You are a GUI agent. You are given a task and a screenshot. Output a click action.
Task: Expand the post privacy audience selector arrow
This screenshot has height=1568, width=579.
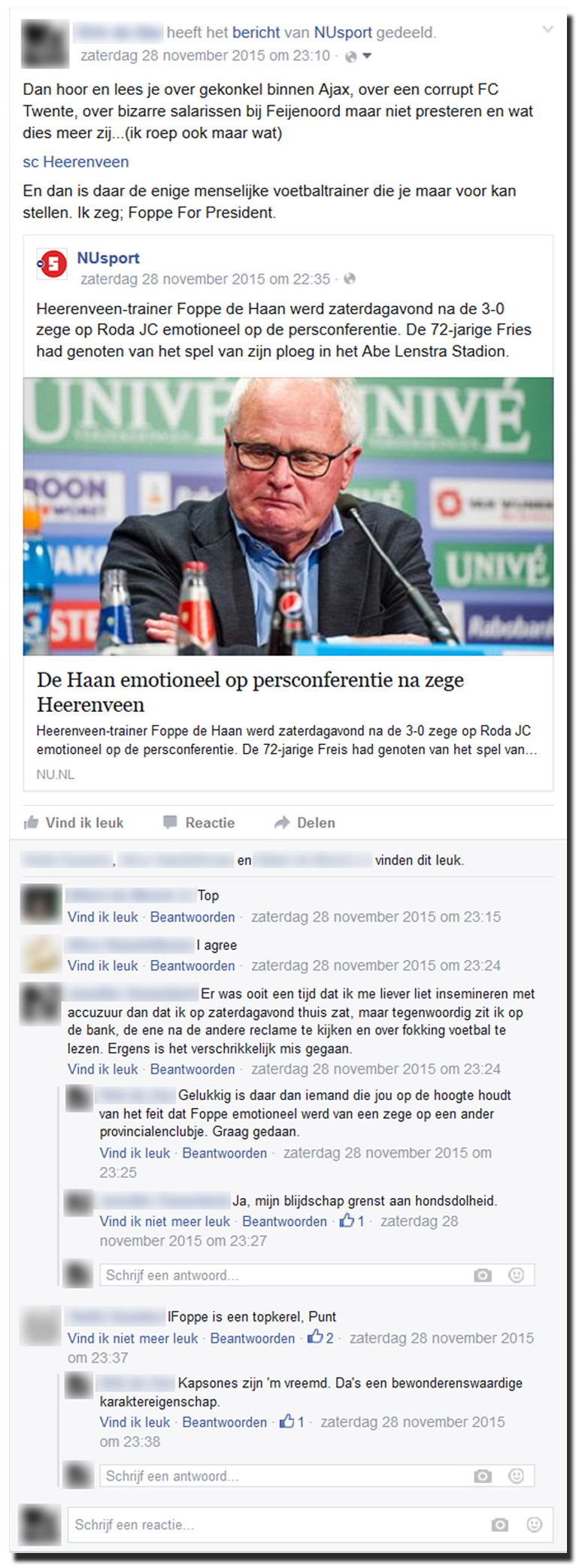click(367, 56)
